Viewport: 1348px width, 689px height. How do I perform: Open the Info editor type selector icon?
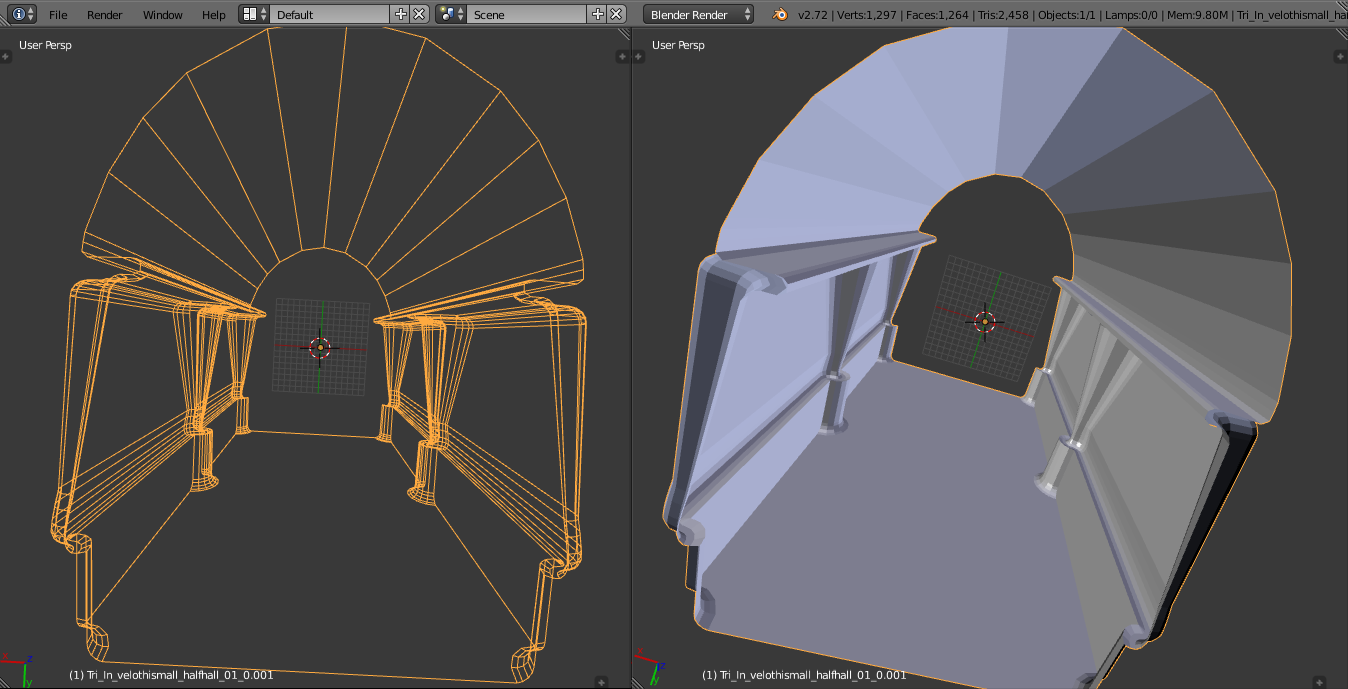(x=24, y=14)
